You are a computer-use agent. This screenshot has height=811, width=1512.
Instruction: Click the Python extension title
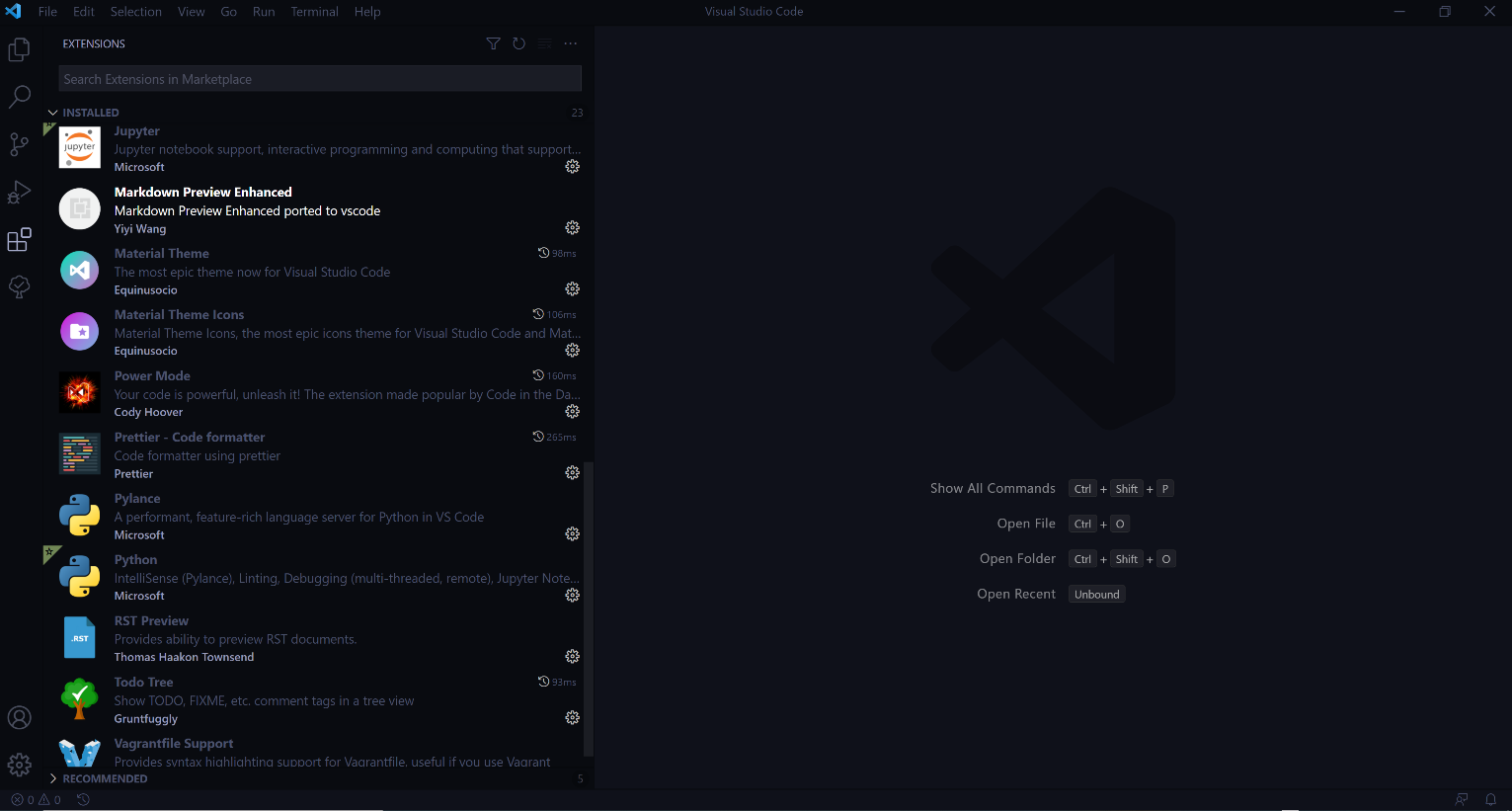pyautogui.click(x=135, y=560)
